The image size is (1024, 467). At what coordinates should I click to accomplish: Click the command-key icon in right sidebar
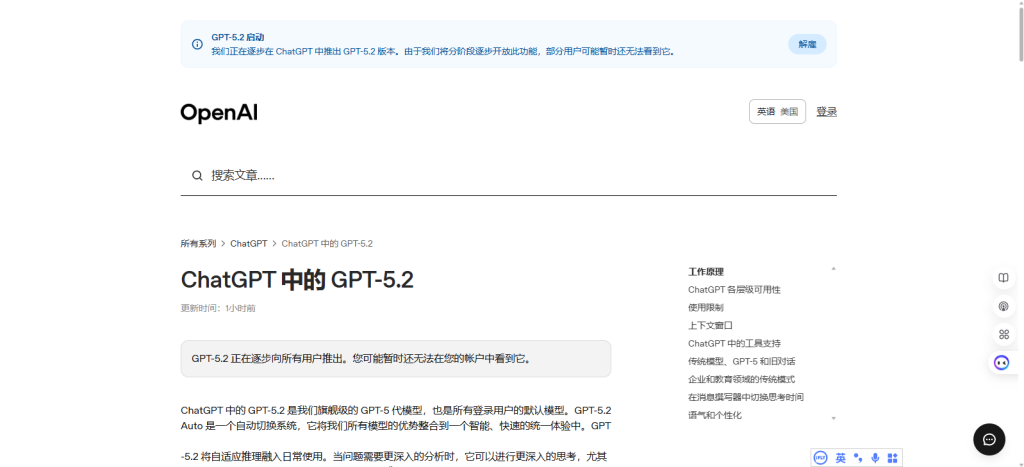click(x=1003, y=334)
